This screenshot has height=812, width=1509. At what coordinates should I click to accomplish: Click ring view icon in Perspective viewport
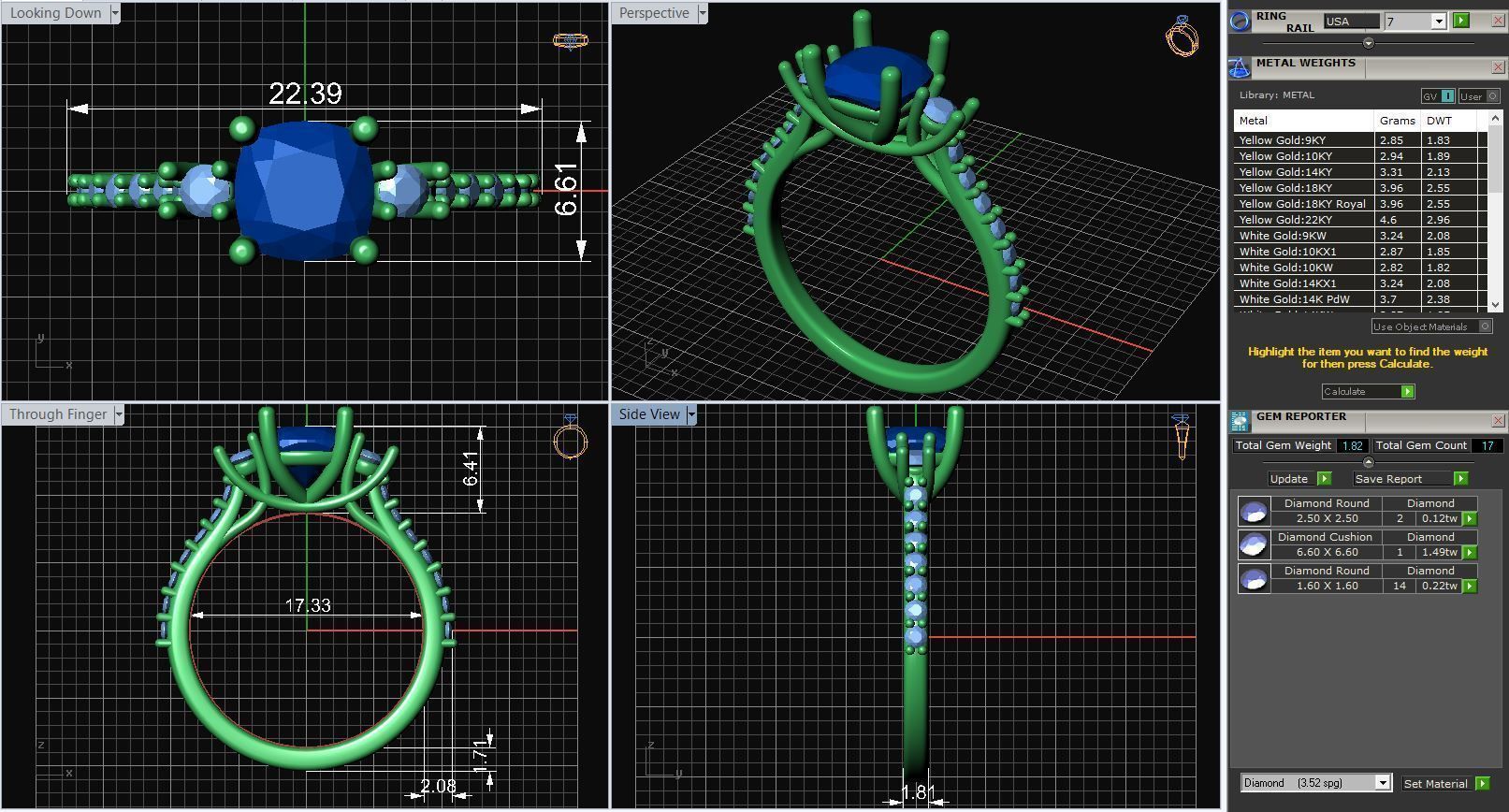1183,36
